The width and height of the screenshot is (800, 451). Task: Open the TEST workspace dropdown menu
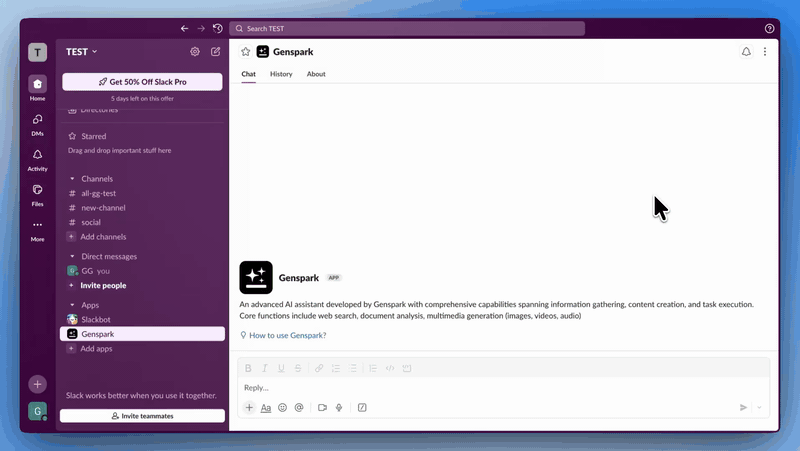pyautogui.click(x=82, y=52)
